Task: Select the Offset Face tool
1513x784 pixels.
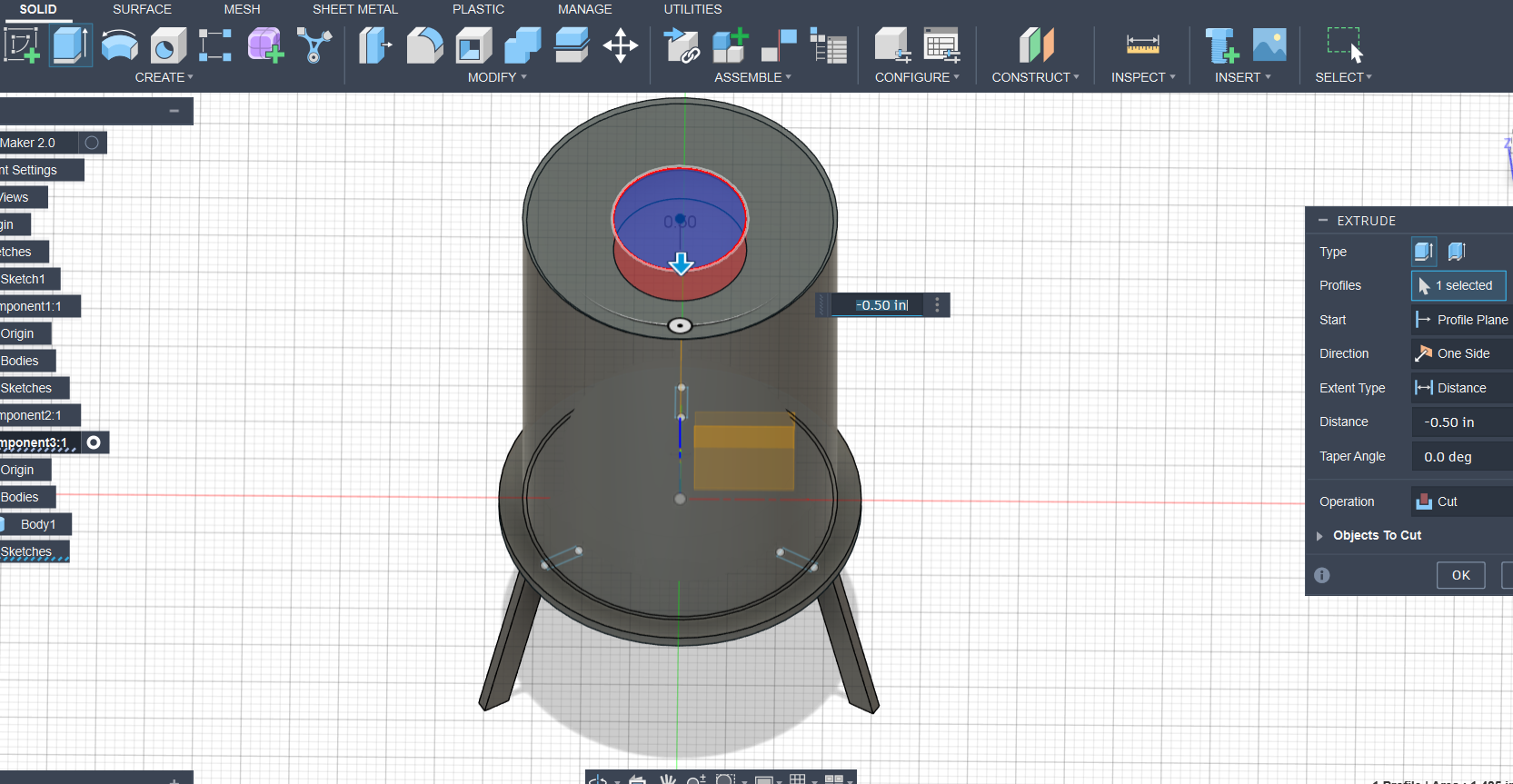Action: coord(572,45)
